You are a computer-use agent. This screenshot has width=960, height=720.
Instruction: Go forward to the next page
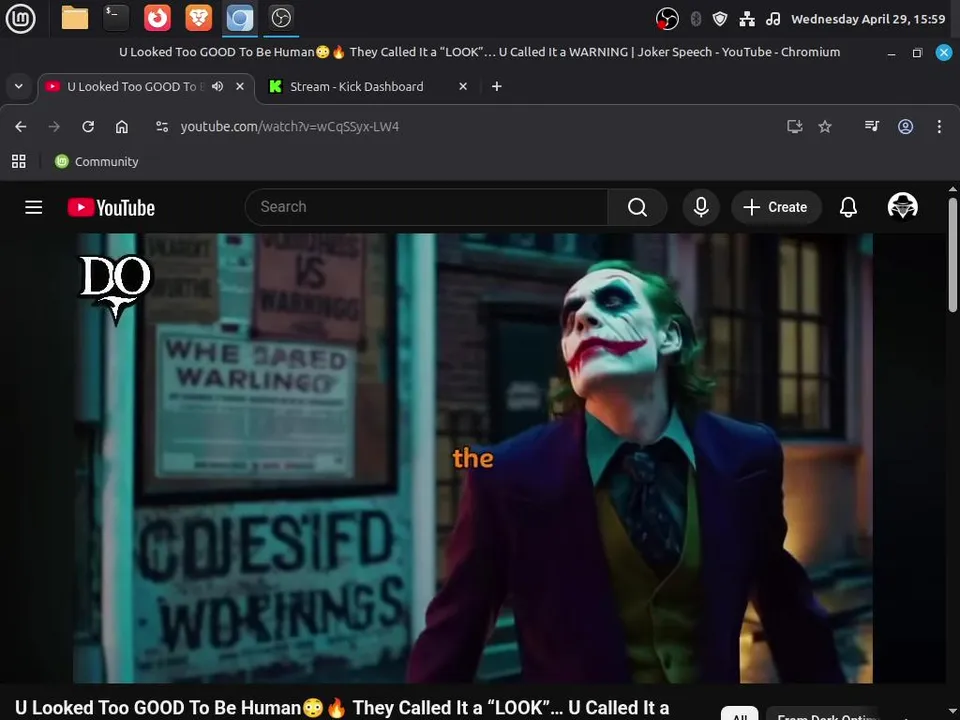tap(54, 127)
